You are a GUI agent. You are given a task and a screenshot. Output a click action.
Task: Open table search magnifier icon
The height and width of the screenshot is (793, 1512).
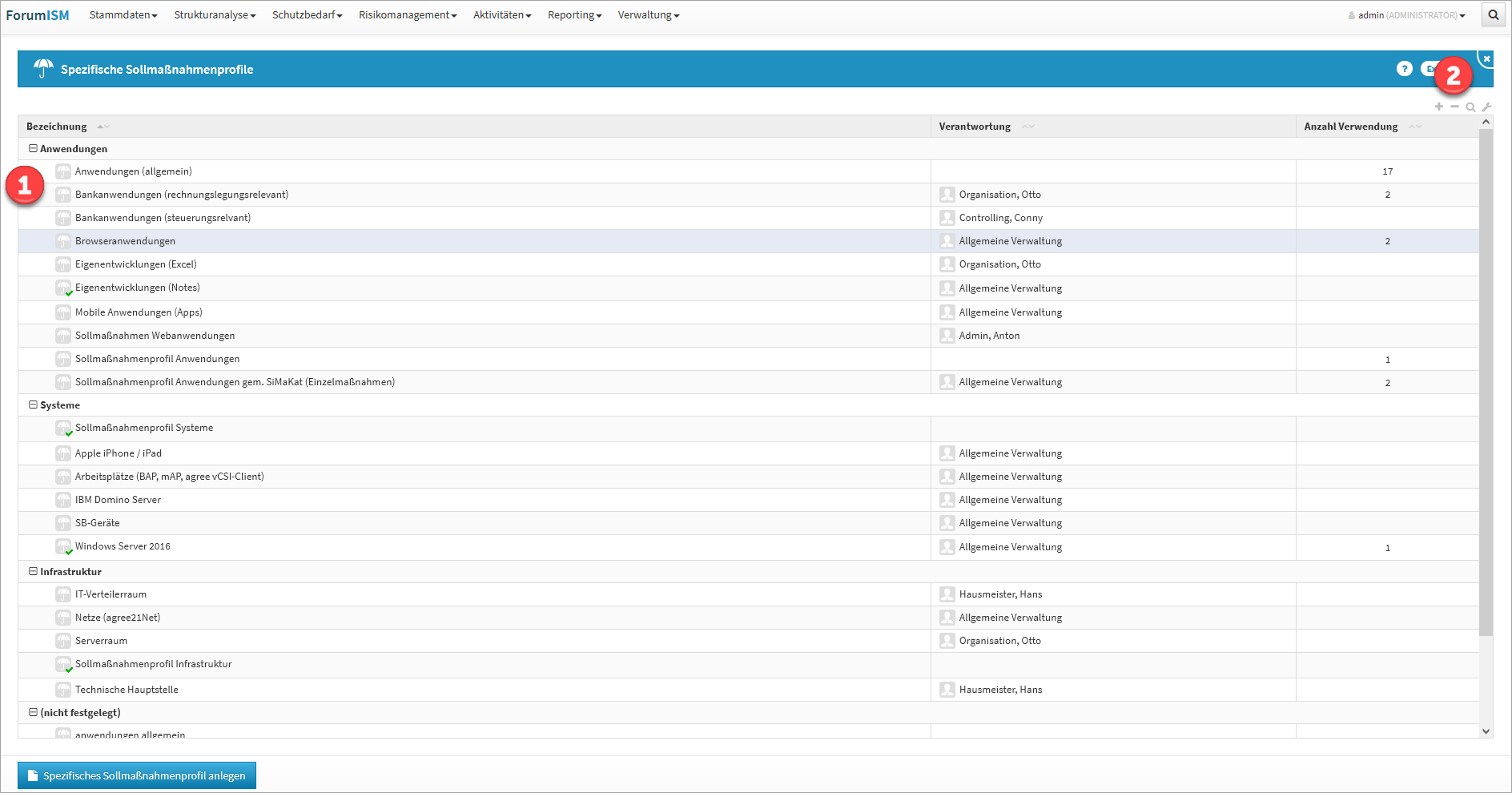click(x=1470, y=107)
